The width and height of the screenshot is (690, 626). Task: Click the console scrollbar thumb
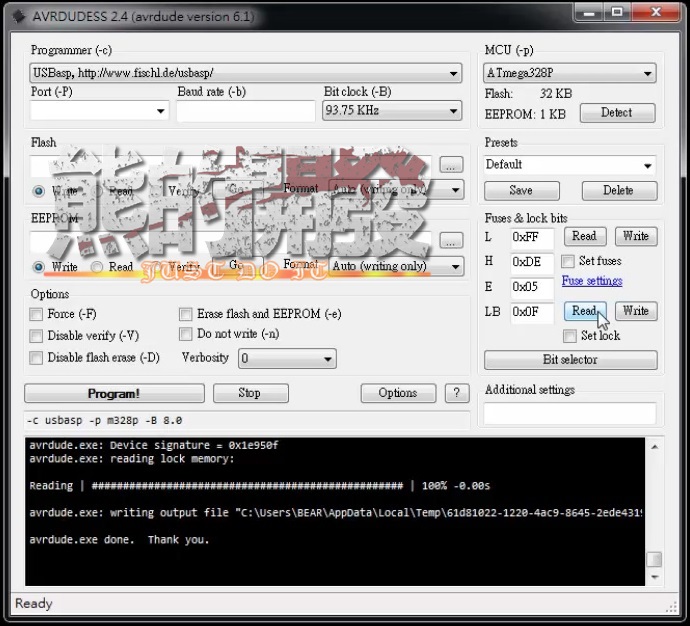coord(654,560)
